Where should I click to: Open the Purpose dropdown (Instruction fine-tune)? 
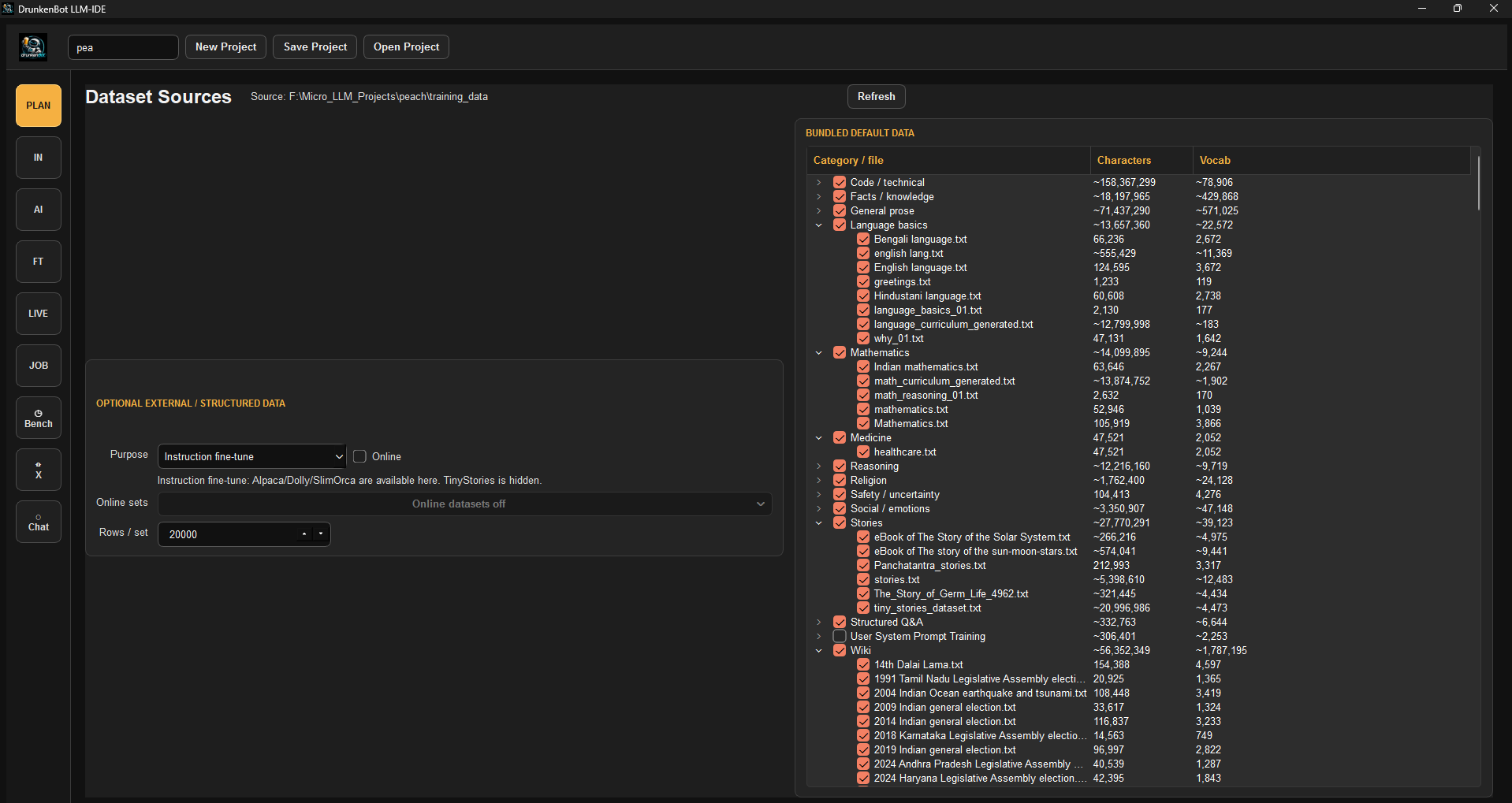tap(252, 456)
